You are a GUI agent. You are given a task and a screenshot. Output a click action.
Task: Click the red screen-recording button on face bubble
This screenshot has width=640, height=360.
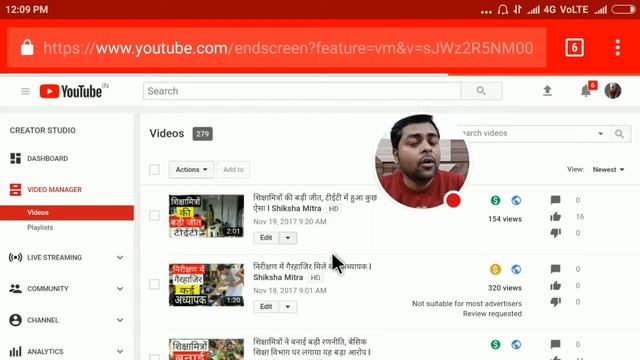(453, 200)
